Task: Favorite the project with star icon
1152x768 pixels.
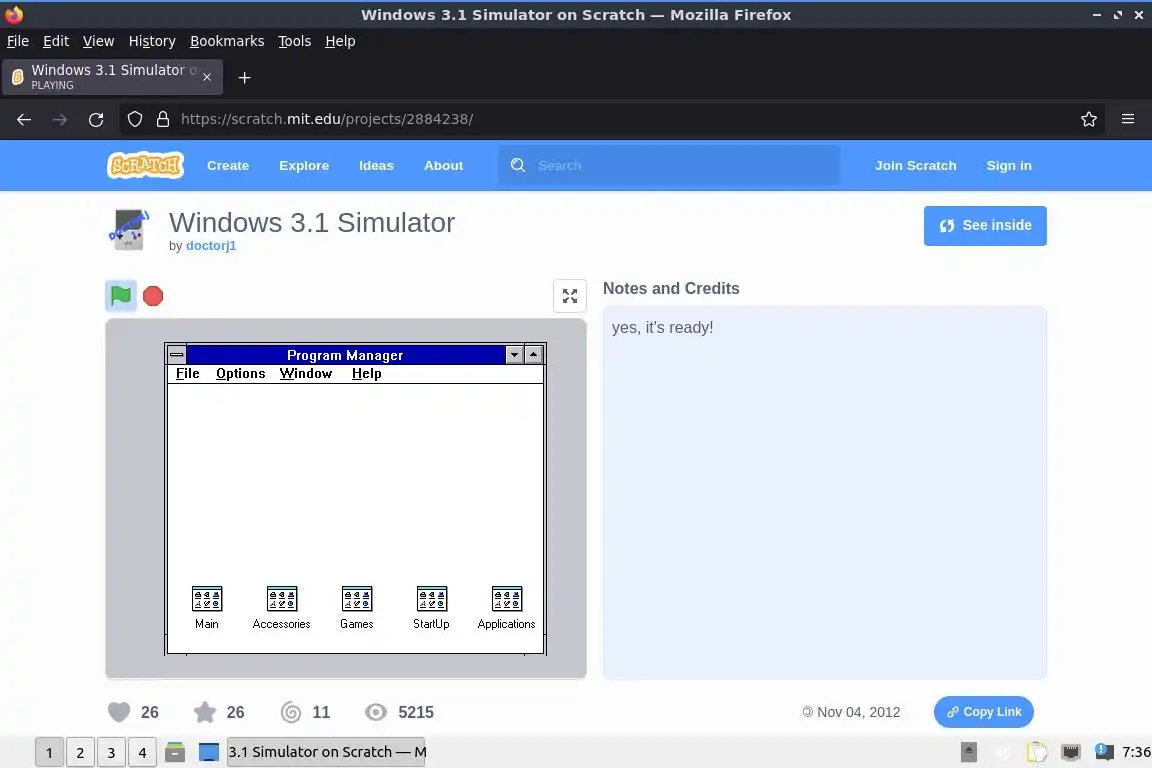Action: click(205, 712)
